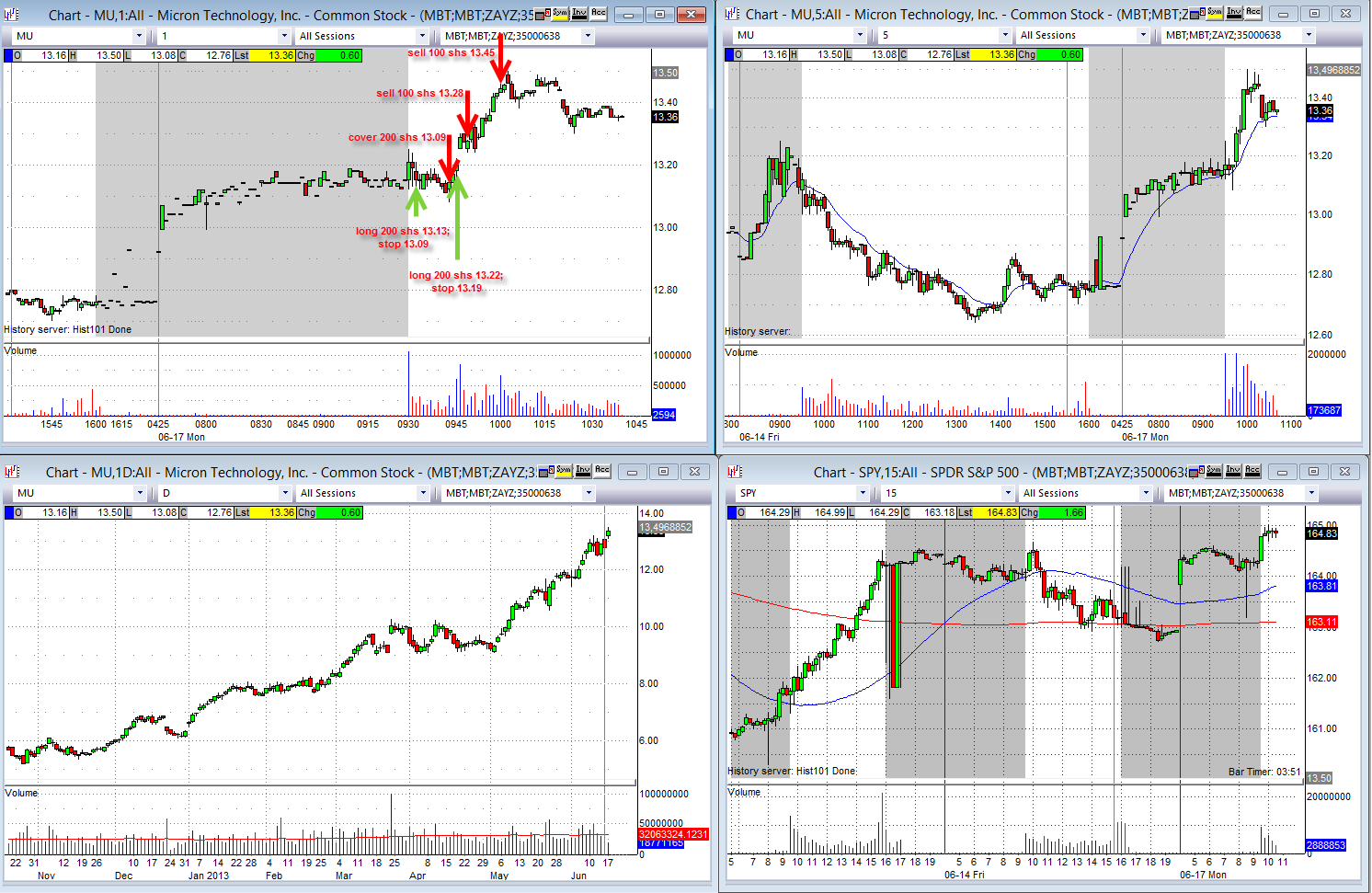Click the chart app icon in the SPY,15:All window title

(735, 472)
